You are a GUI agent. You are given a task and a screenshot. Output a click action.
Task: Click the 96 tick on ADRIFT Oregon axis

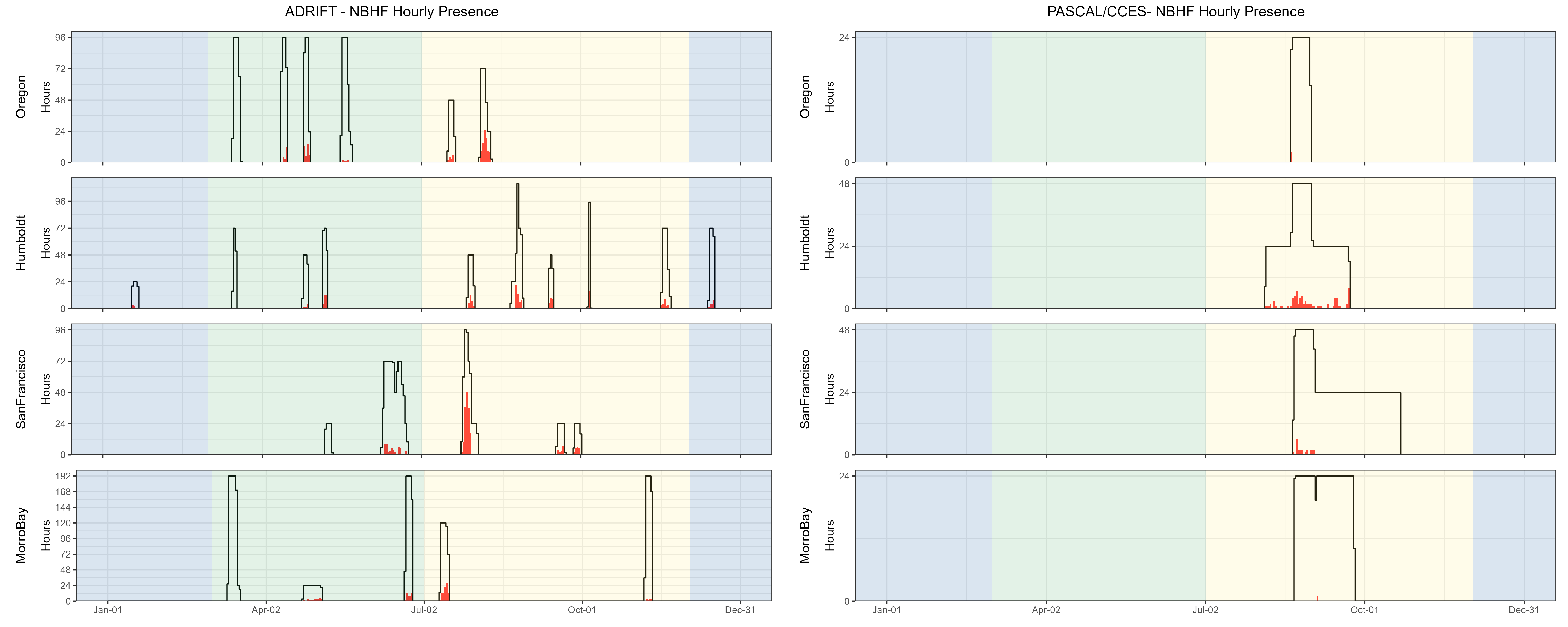(x=60, y=37)
